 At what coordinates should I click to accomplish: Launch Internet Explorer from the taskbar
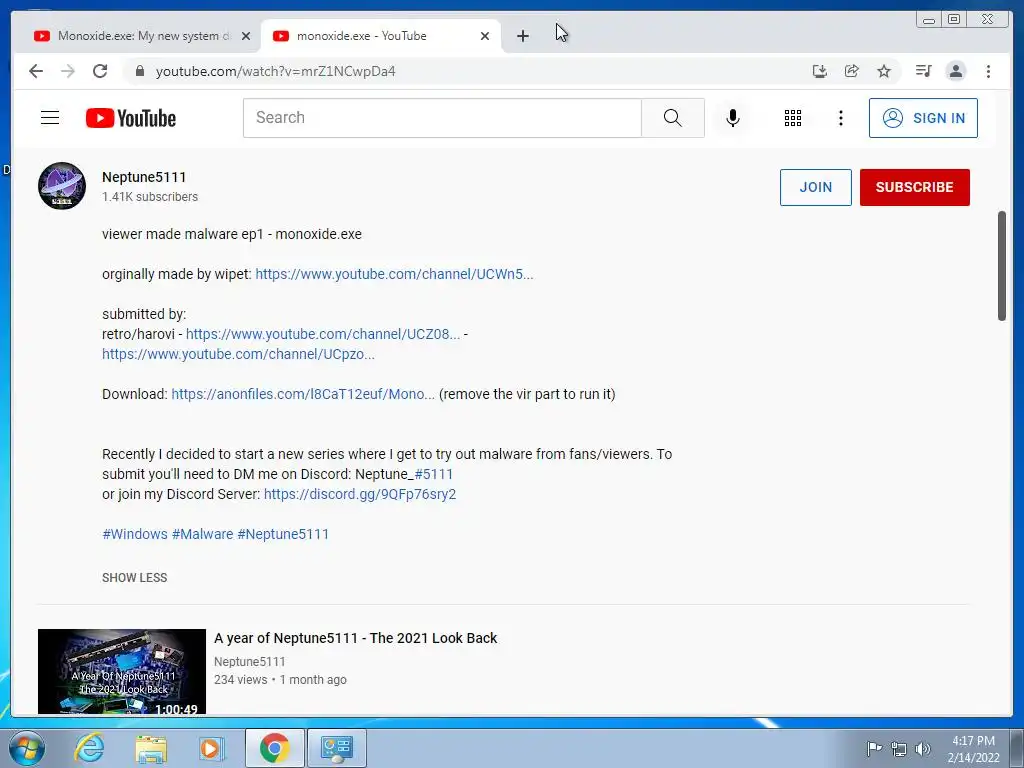(89, 748)
